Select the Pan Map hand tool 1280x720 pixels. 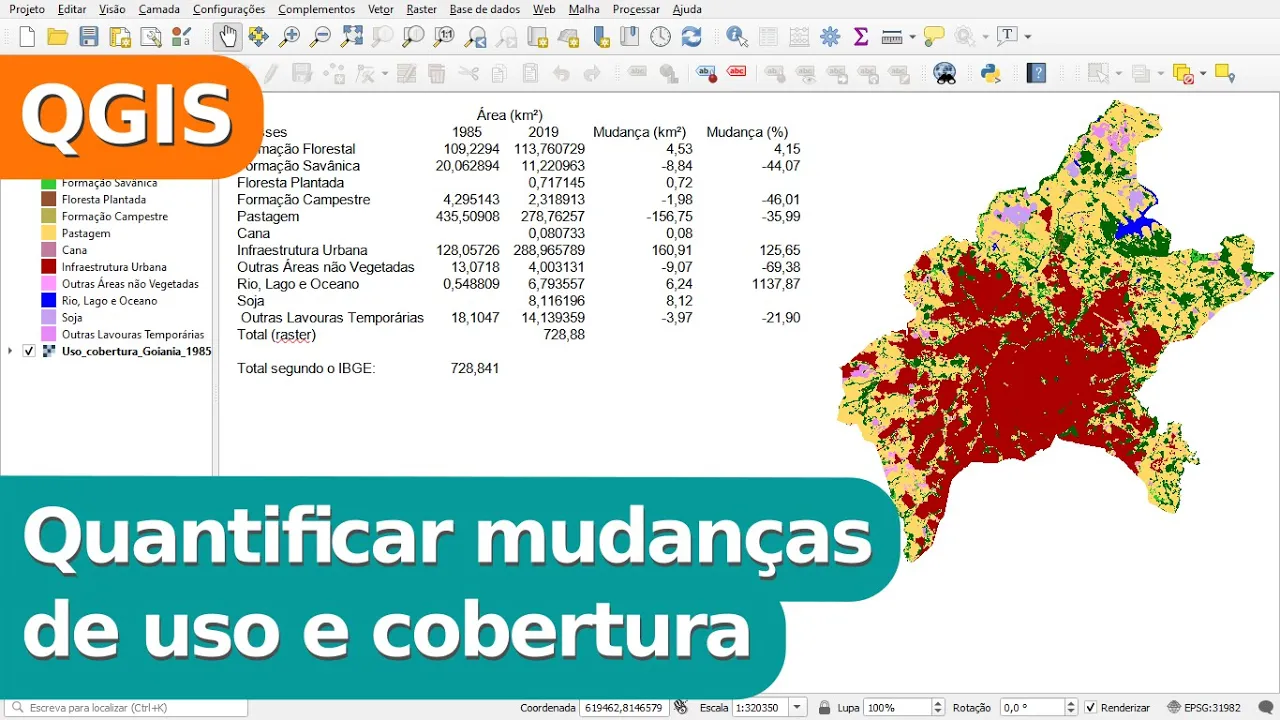click(x=228, y=38)
